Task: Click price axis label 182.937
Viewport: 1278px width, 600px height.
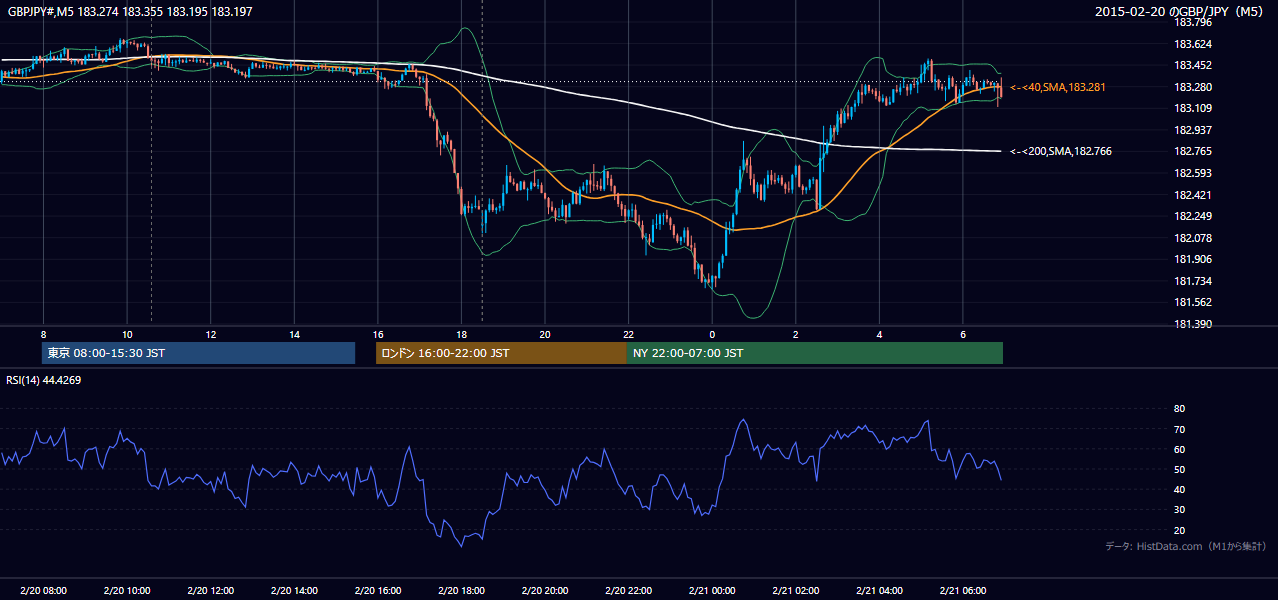Action: click(1192, 130)
